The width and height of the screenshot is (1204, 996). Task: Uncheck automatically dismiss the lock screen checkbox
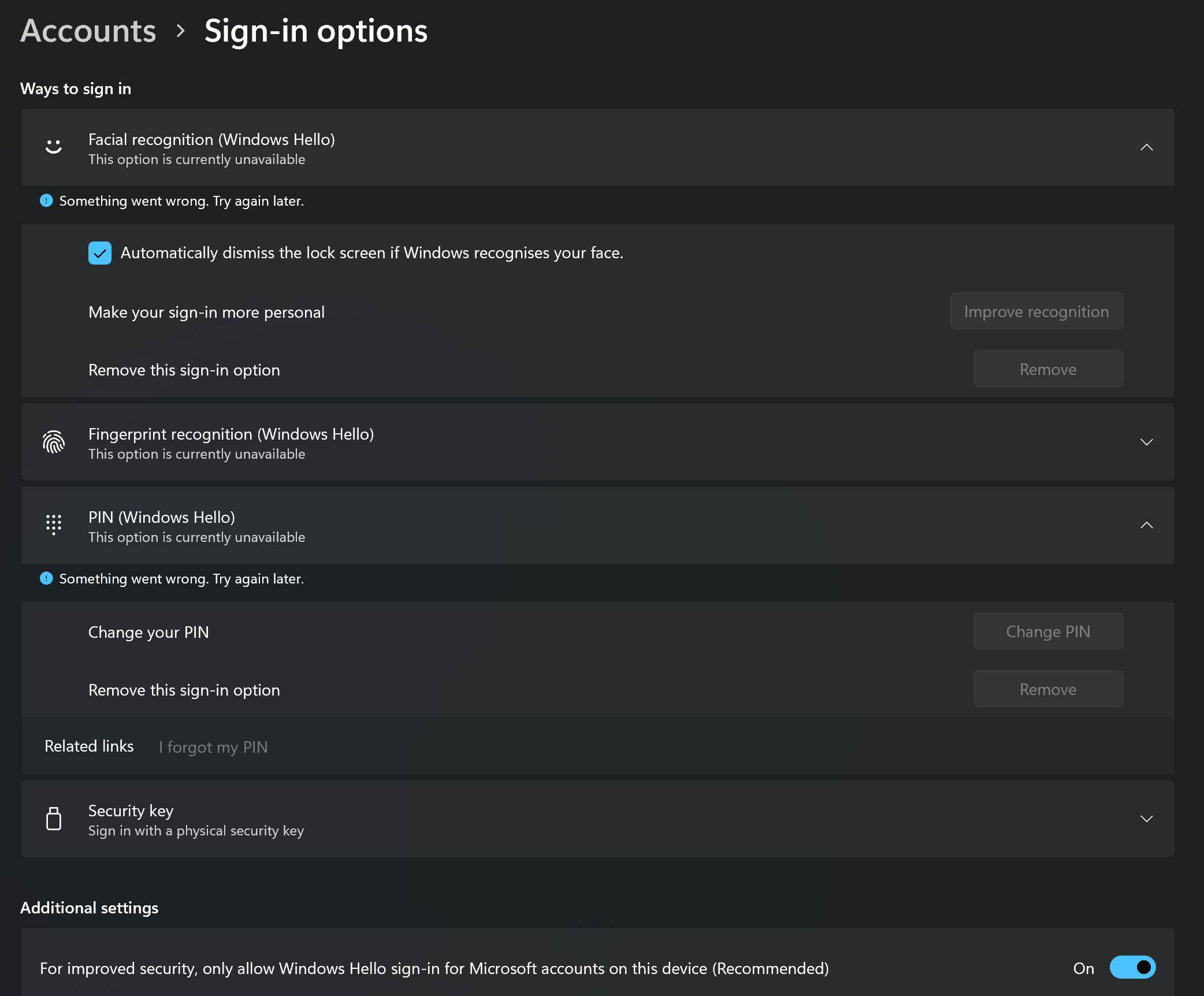tap(100, 253)
